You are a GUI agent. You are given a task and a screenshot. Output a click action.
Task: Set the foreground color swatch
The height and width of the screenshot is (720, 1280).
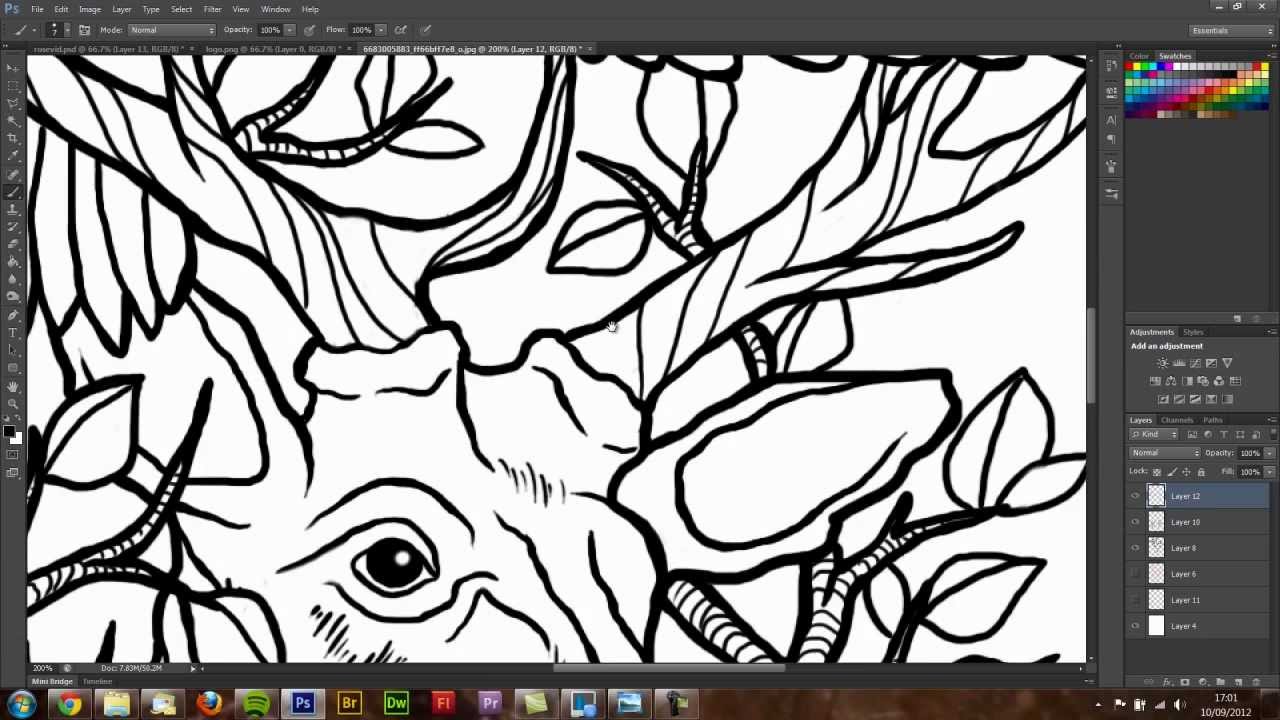[11, 431]
